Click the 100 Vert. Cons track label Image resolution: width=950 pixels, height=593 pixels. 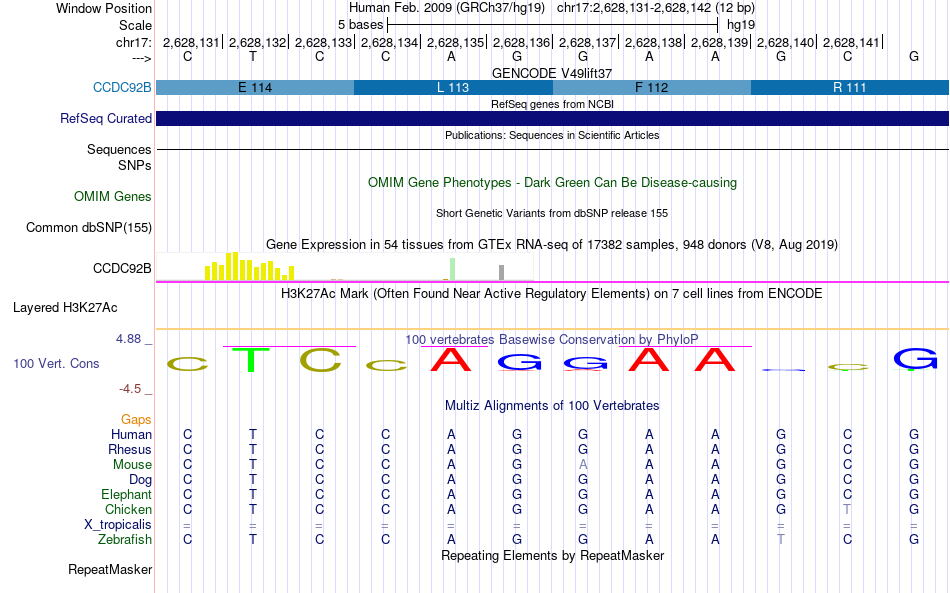56,363
